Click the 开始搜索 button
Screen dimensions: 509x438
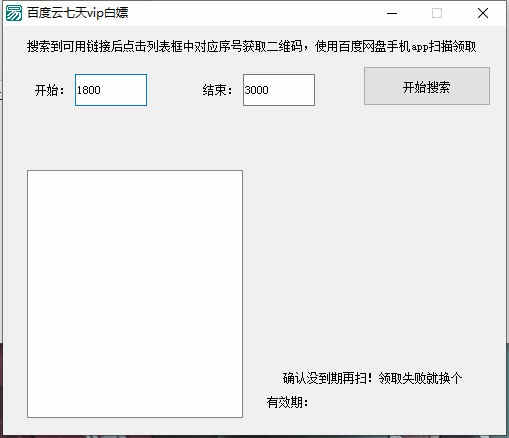click(x=427, y=86)
